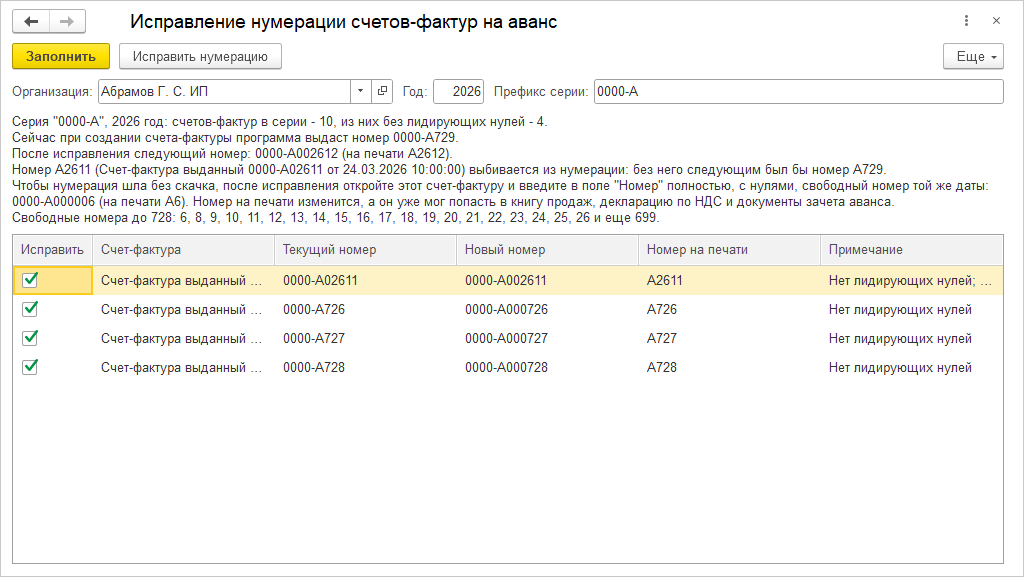1024x577 pixels.
Task: Select current number cell 0000-A02611
Action: click(366, 281)
